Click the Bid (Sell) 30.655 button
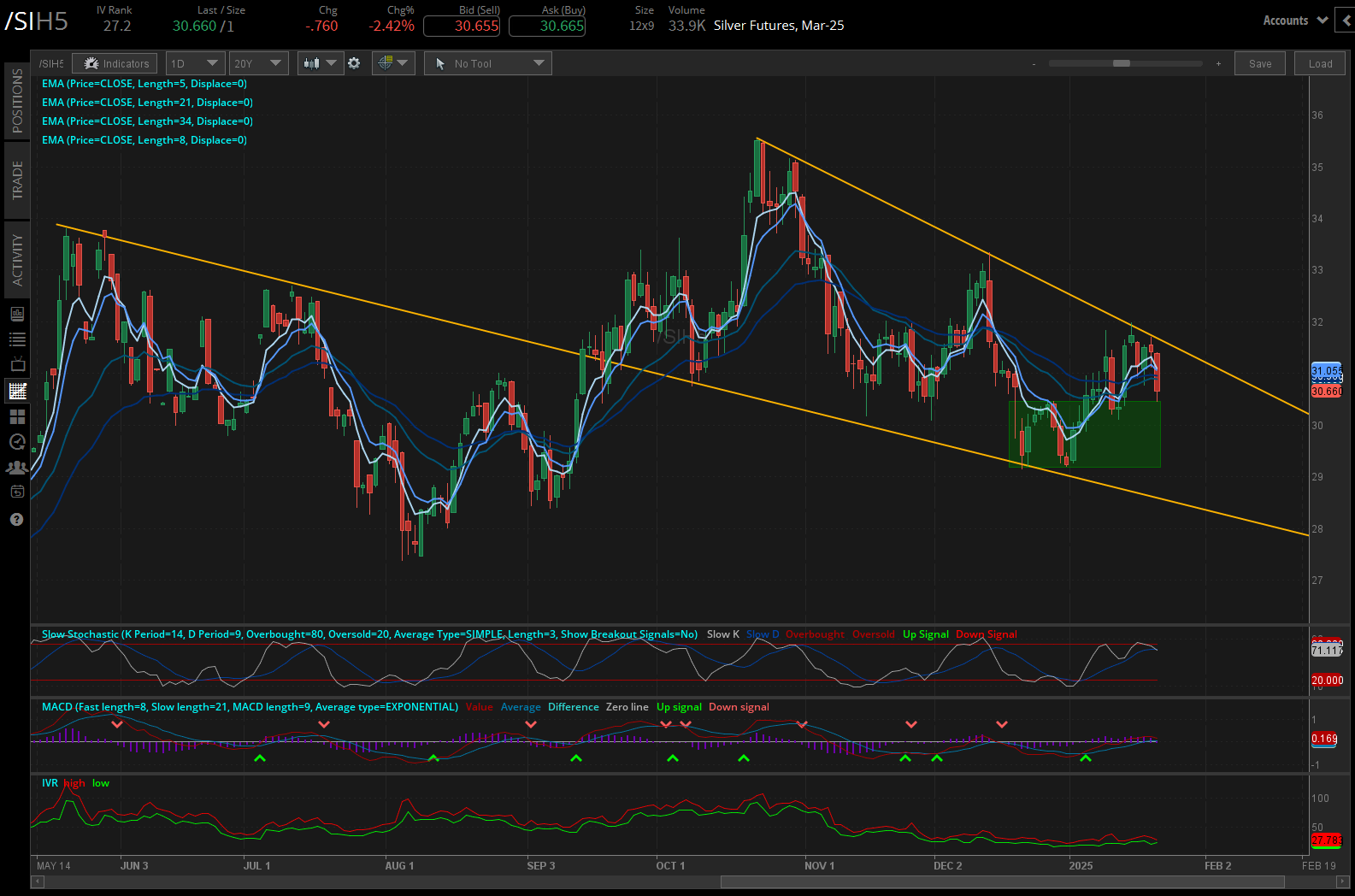Screen dimensions: 1355x896 [462, 26]
